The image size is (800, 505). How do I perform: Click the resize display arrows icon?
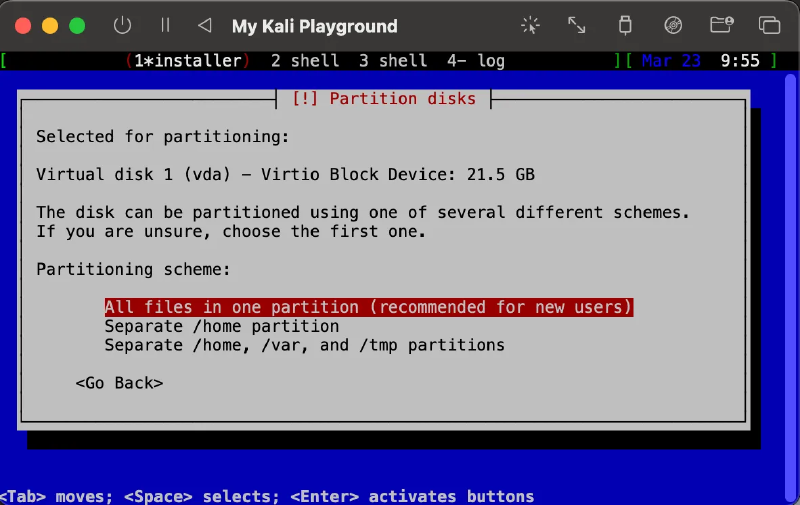pyautogui.click(x=577, y=26)
